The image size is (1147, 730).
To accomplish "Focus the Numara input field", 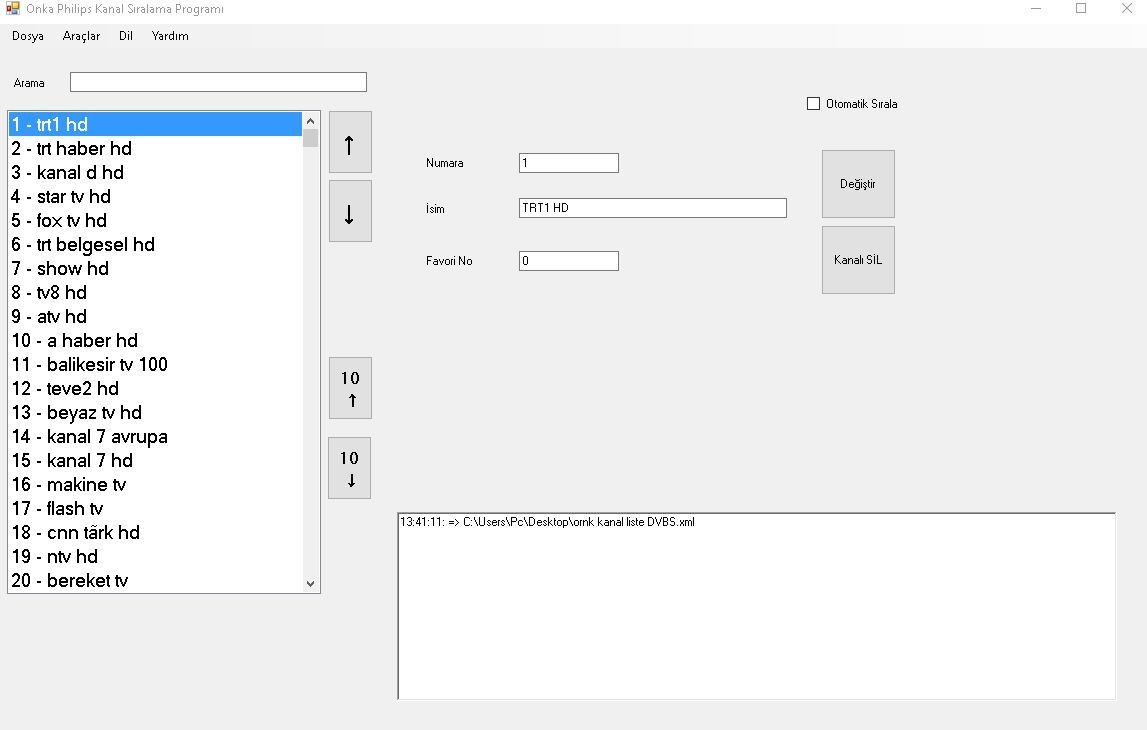I will (x=568, y=163).
